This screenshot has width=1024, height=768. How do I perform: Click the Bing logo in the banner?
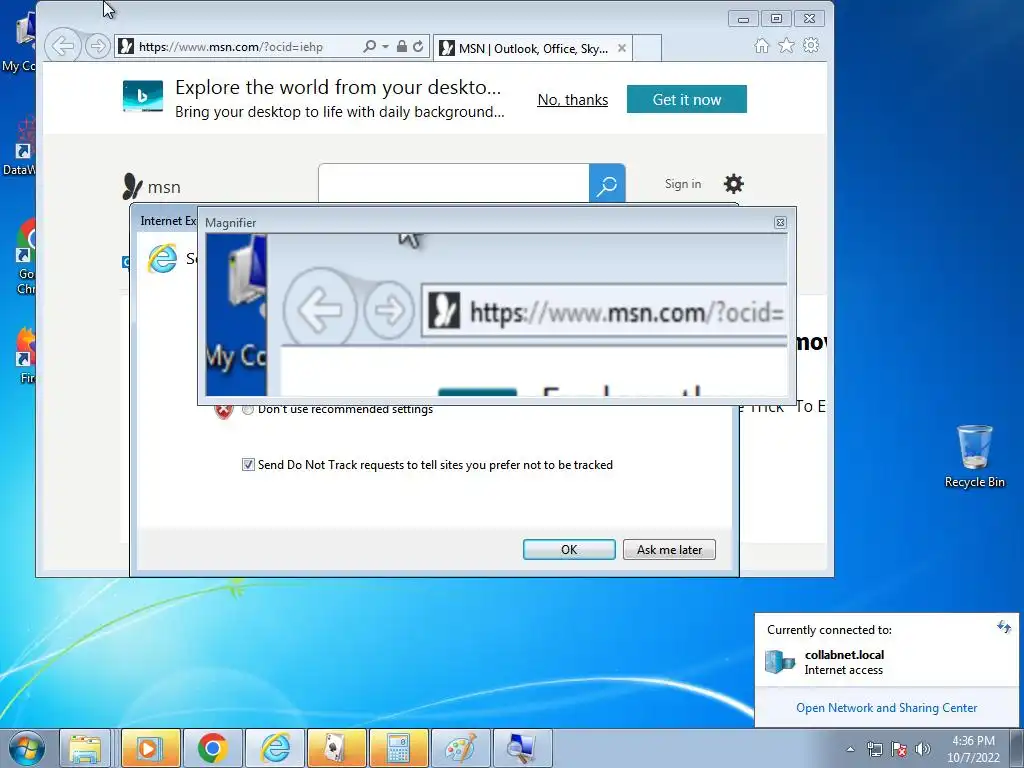[x=143, y=96]
